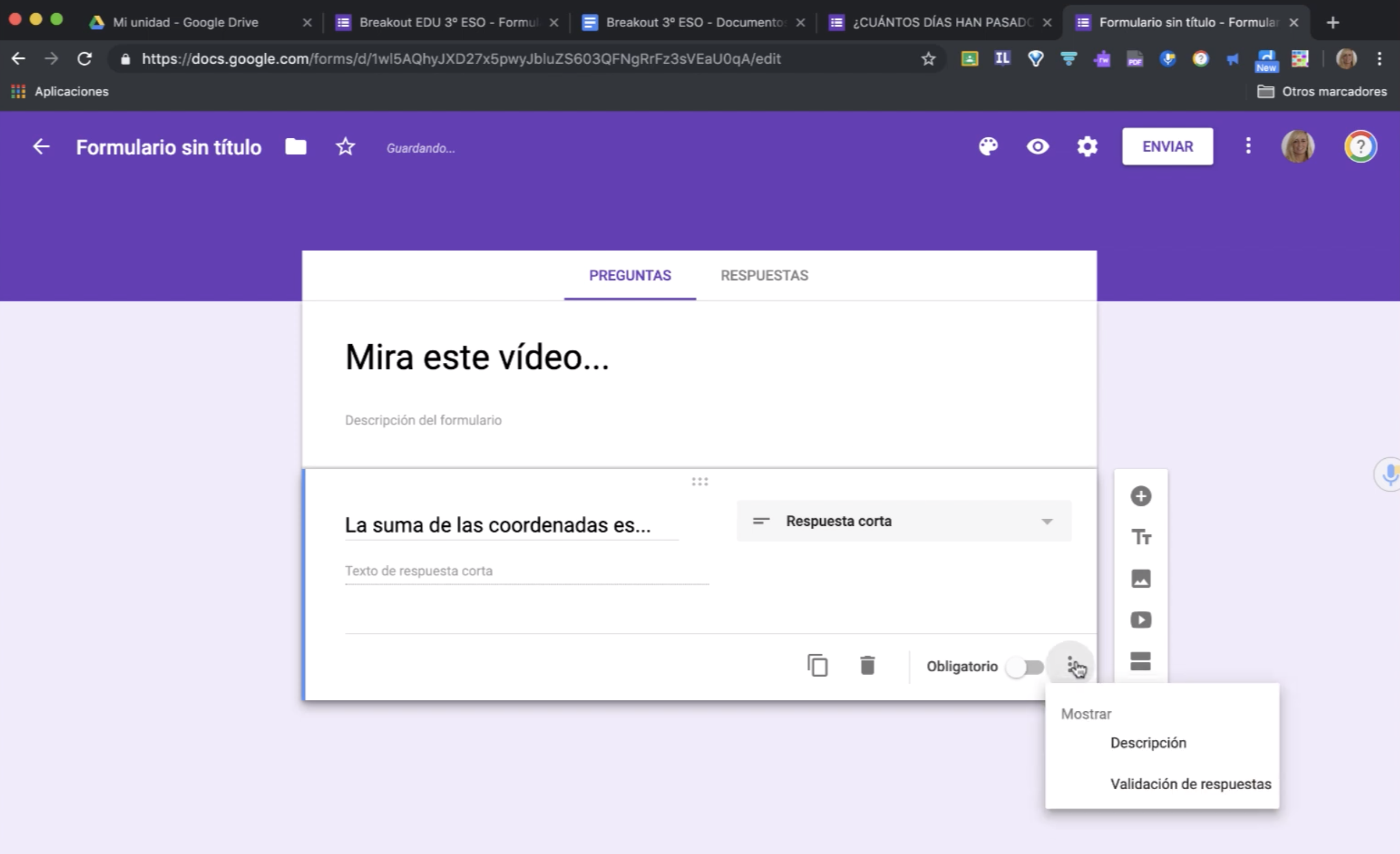Toggle the Obligatorio switch
1400x854 pixels.
(x=1024, y=667)
